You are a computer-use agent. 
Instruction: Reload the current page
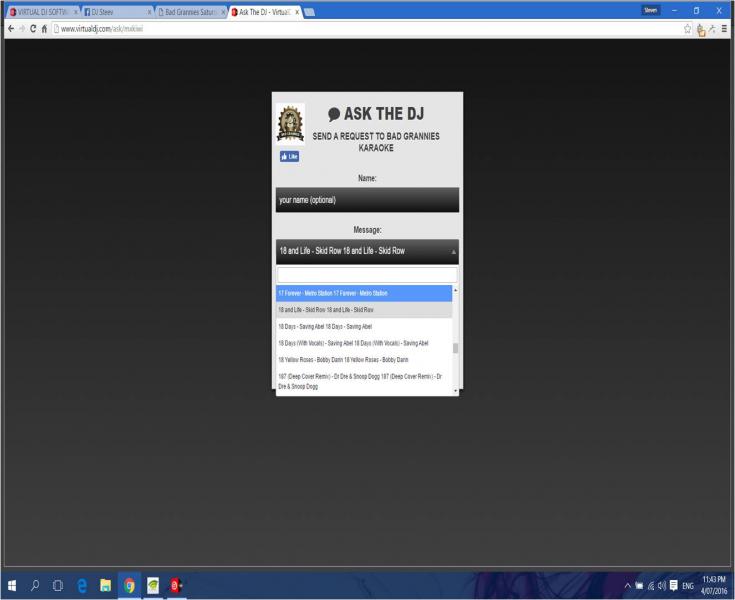pyautogui.click(x=33, y=29)
